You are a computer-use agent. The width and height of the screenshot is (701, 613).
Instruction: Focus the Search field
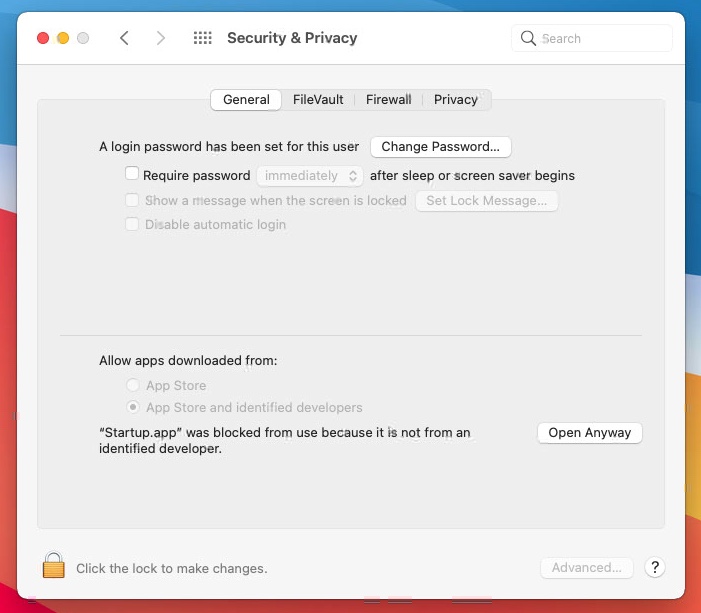click(591, 38)
